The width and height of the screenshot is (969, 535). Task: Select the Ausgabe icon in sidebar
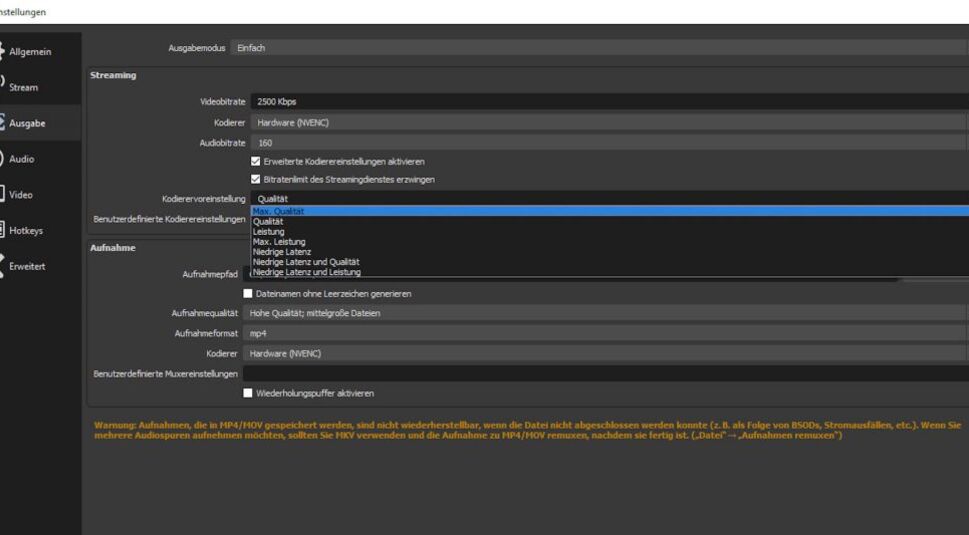(x=3, y=123)
